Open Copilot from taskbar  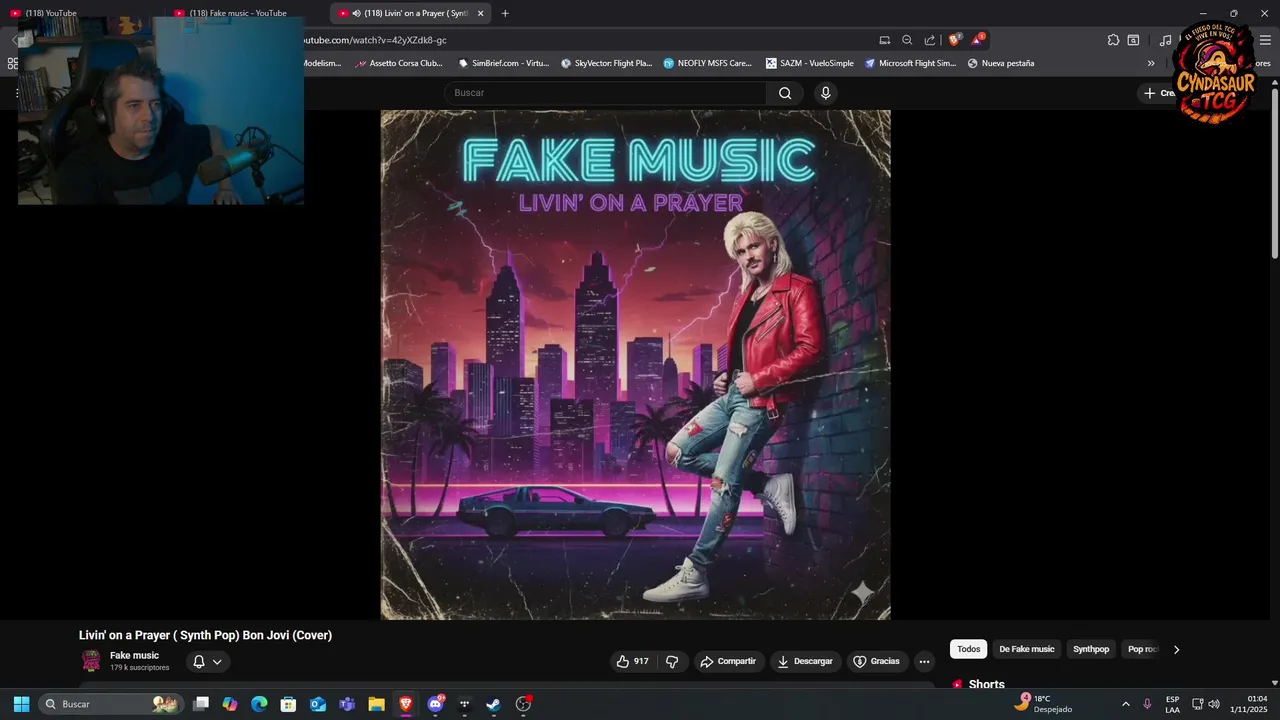230,704
